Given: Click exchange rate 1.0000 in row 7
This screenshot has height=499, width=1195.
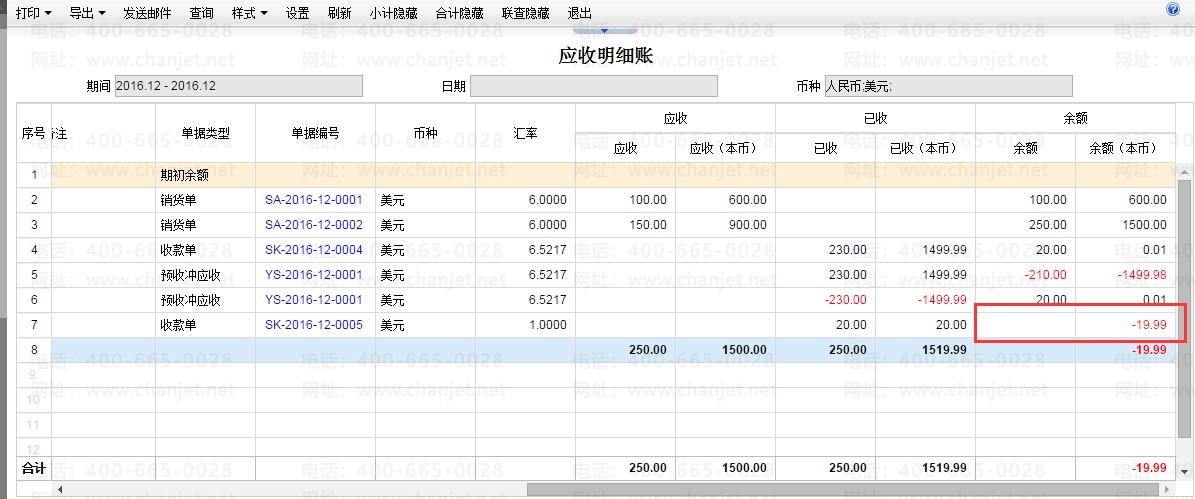Looking at the screenshot, I should [x=547, y=325].
